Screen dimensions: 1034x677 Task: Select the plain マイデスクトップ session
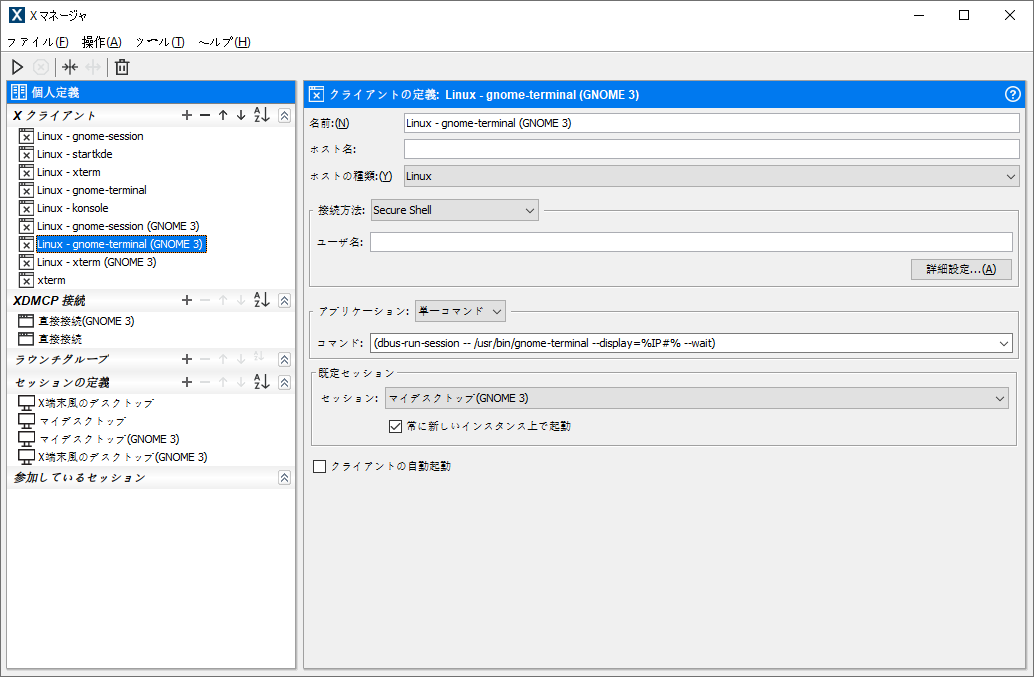(x=82, y=421)
